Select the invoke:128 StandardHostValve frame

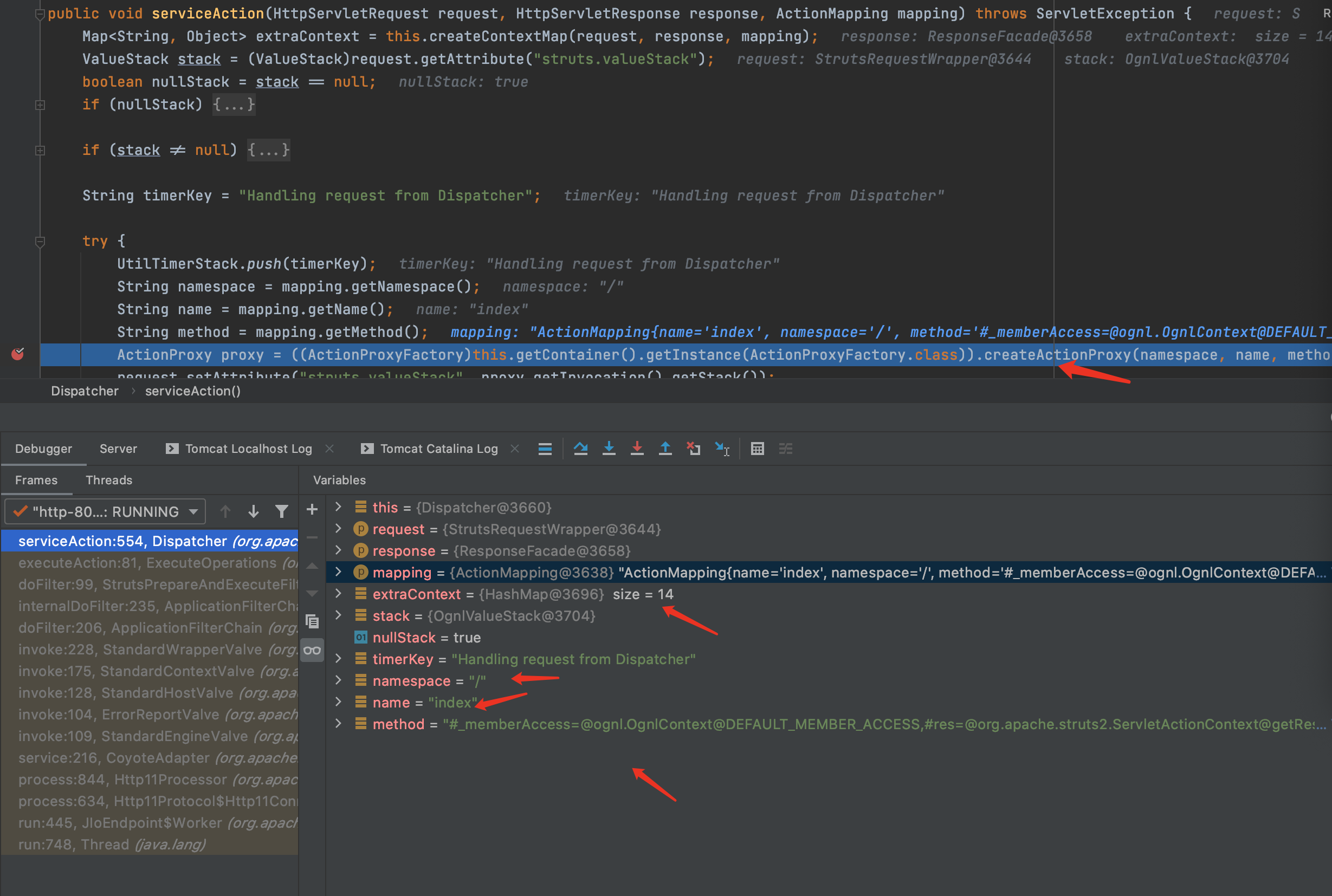149,693
